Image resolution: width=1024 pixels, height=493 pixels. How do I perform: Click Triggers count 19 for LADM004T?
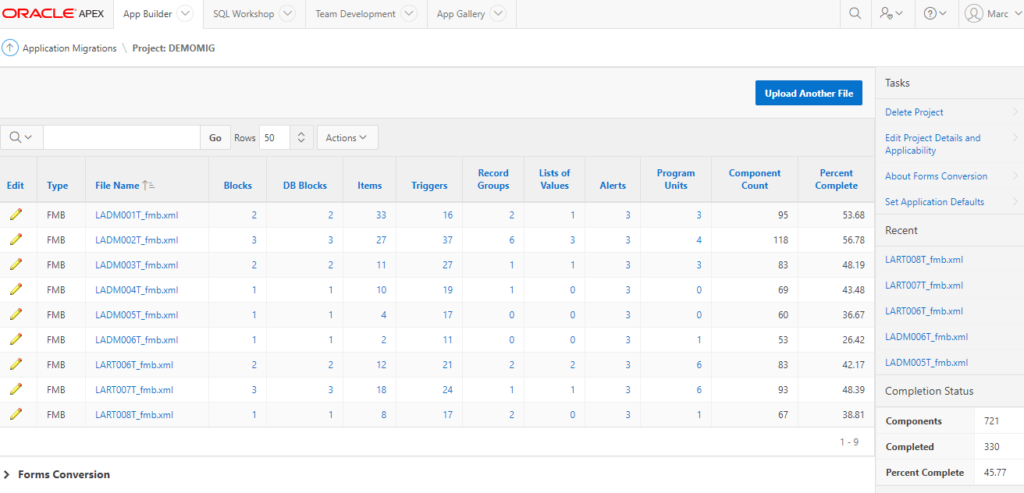[447, 289]
